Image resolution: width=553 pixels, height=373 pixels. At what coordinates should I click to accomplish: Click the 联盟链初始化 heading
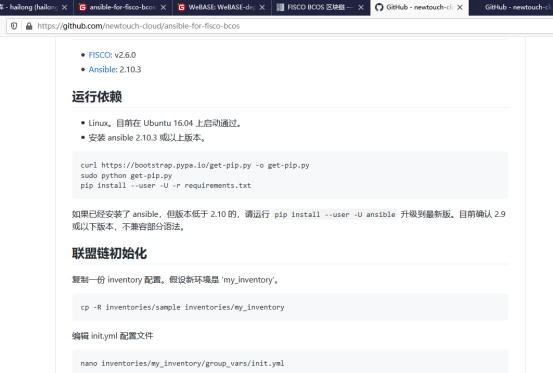[109, 253]
